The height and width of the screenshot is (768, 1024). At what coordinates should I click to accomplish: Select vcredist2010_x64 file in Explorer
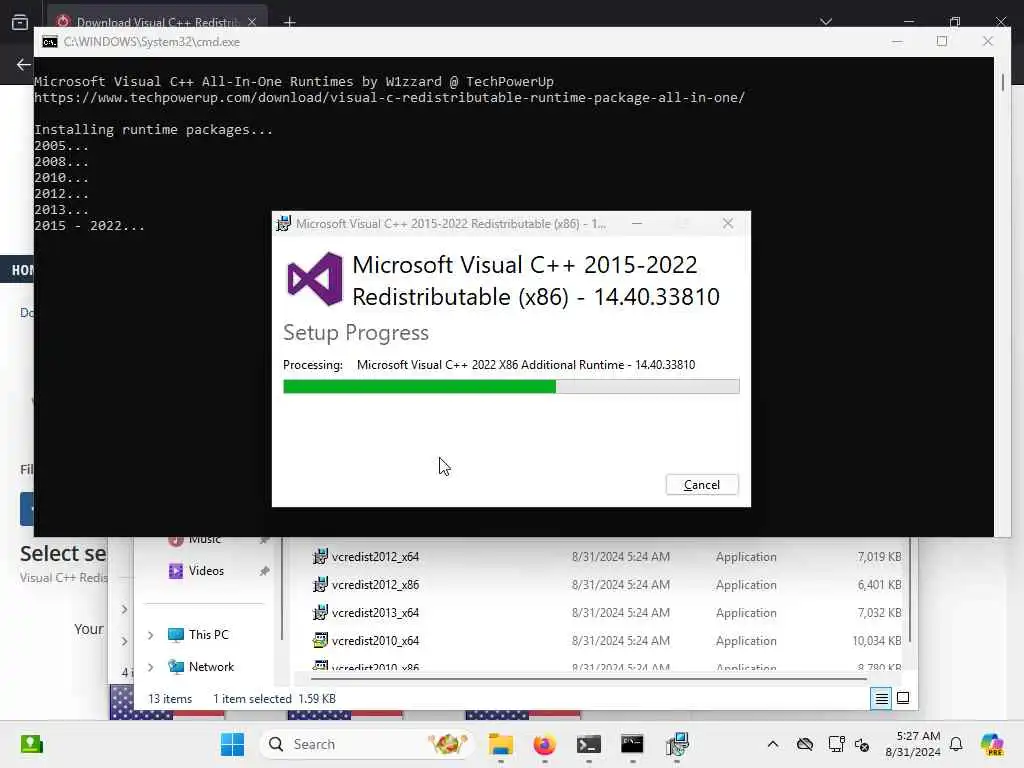[375, 641]
